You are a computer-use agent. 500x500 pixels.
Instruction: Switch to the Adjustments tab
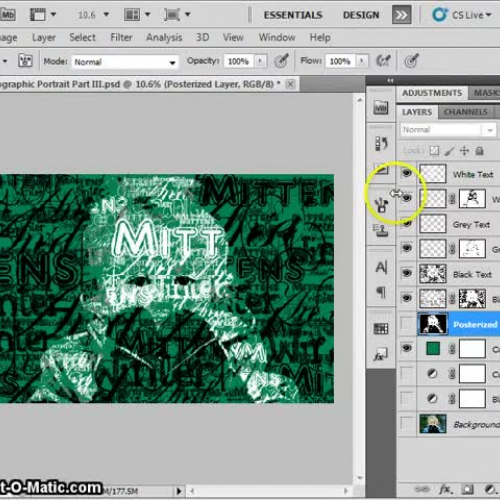[432, 93]
